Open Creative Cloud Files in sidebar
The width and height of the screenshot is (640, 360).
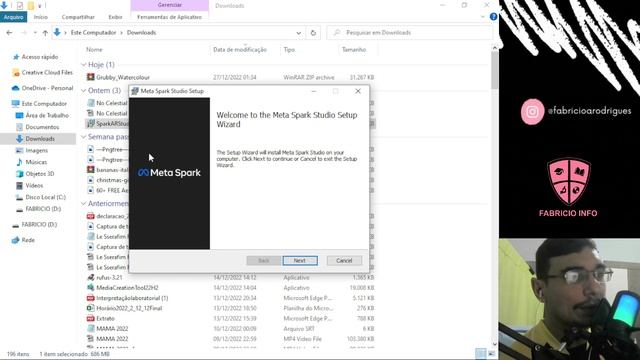click(x=47, y=72)
